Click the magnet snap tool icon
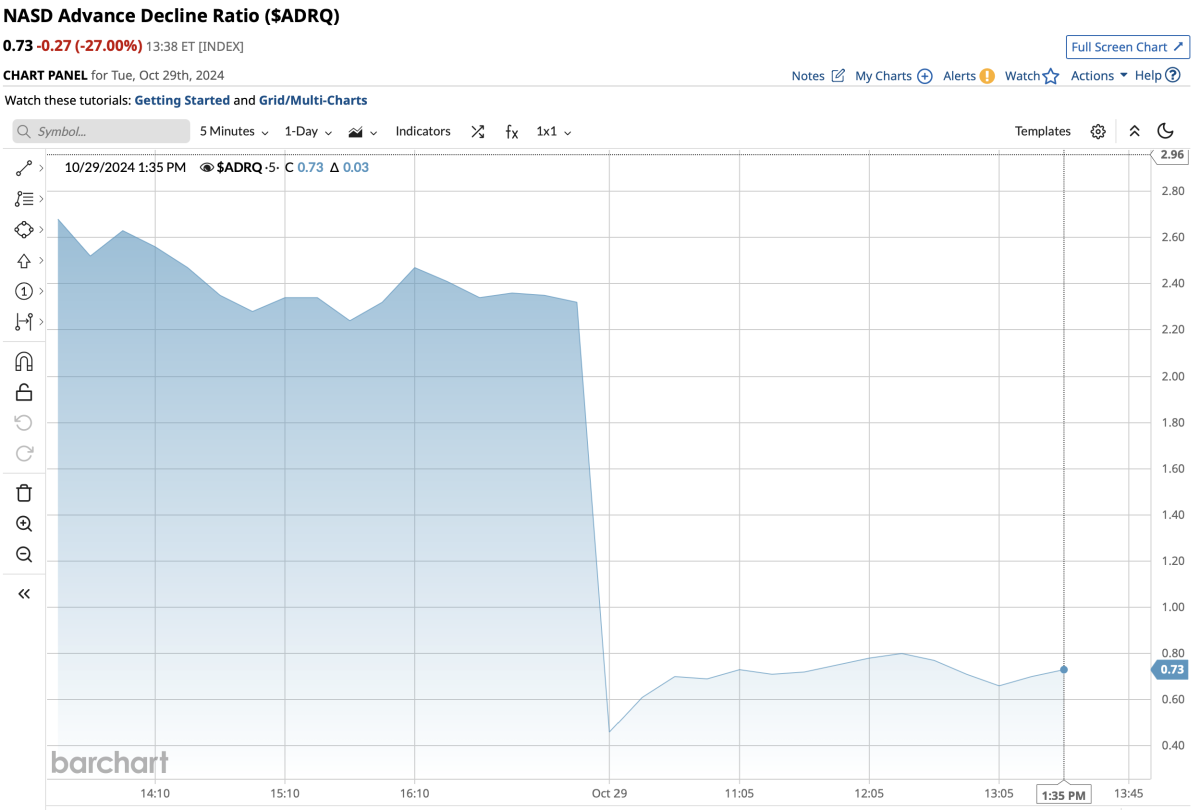Image resolution: width=1200 pixels, height=810 pixels. tap(24, 361)
